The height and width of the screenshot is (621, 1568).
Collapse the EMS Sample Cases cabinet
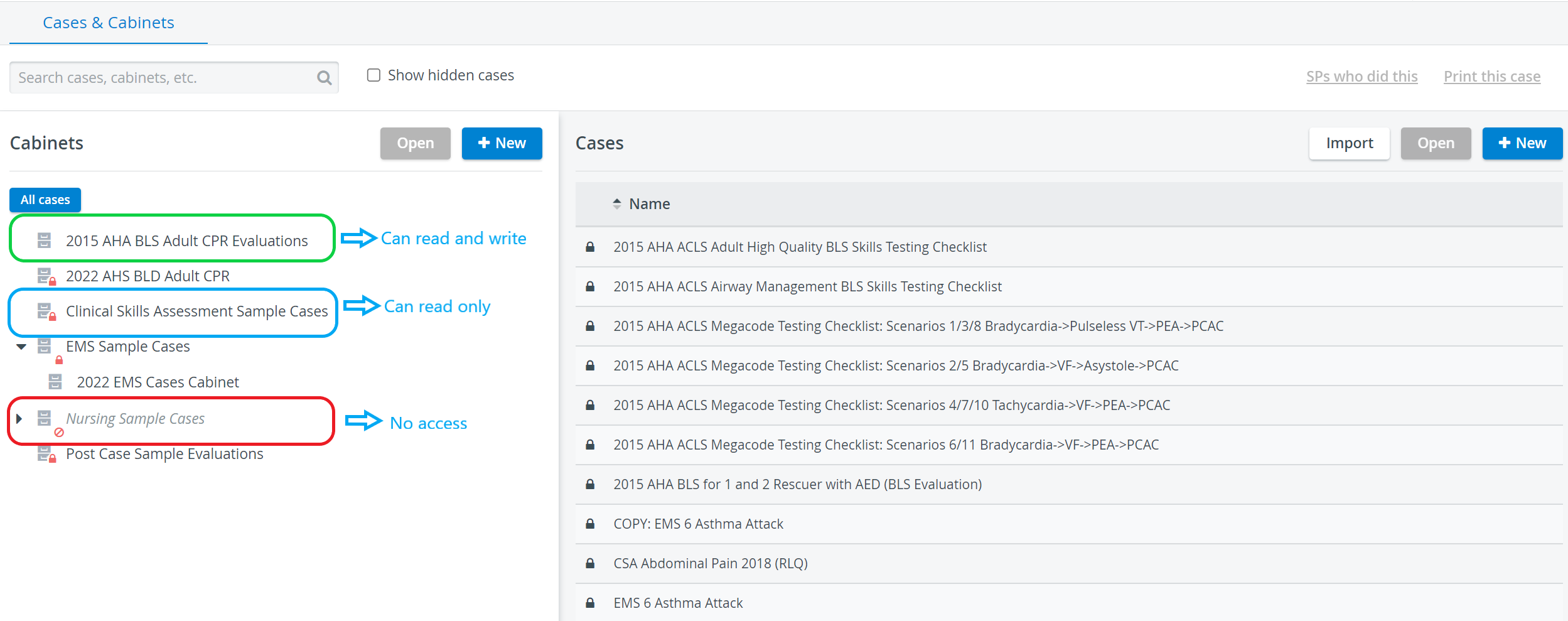(21, 347)
